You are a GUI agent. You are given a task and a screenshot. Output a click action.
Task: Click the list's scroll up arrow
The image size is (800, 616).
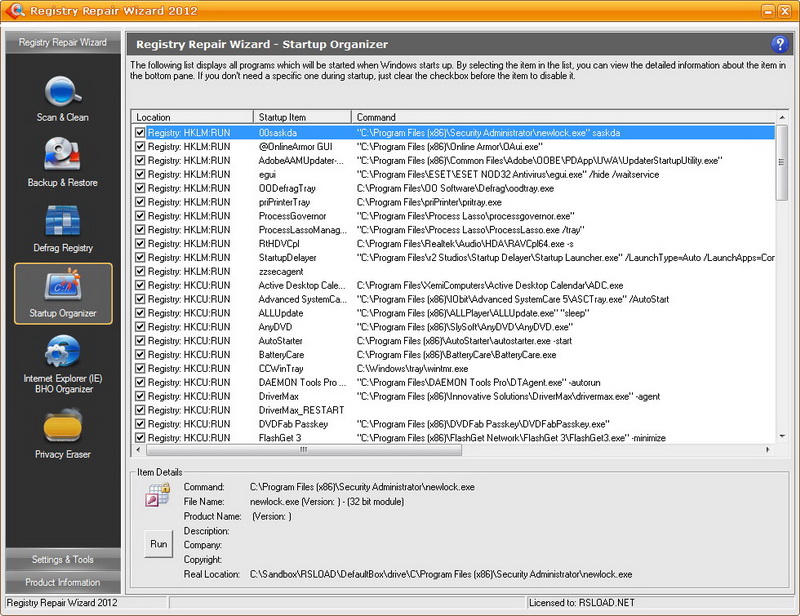click(x=782, y=117)
